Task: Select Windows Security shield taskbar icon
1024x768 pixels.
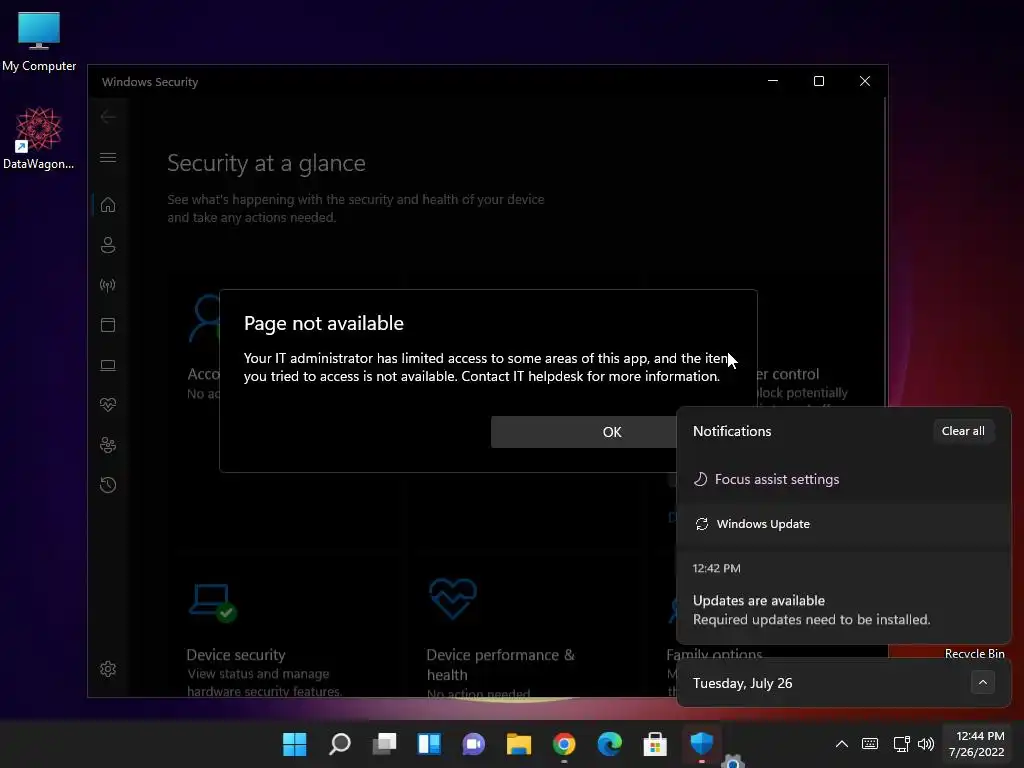Action: pyautogui.click(x=701, y=743)
